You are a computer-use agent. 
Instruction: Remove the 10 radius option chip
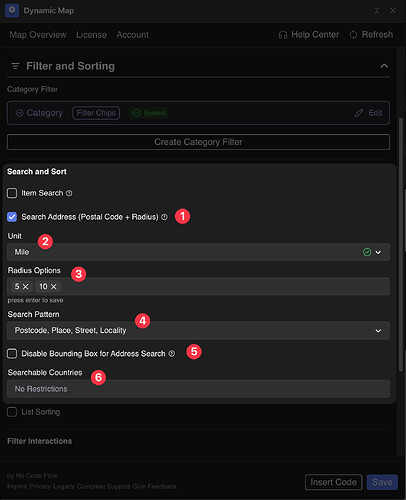pos(53,286)
